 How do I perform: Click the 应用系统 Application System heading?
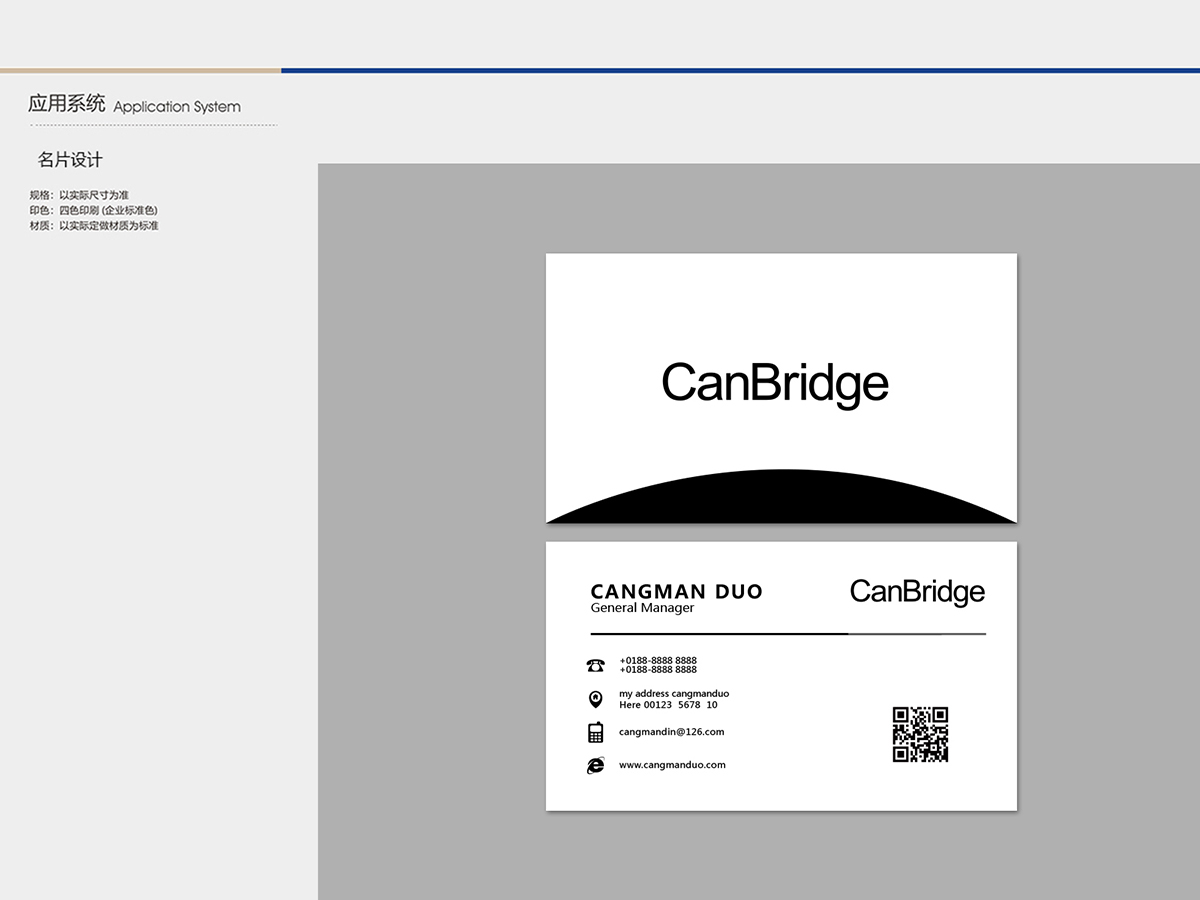[133, 103]
